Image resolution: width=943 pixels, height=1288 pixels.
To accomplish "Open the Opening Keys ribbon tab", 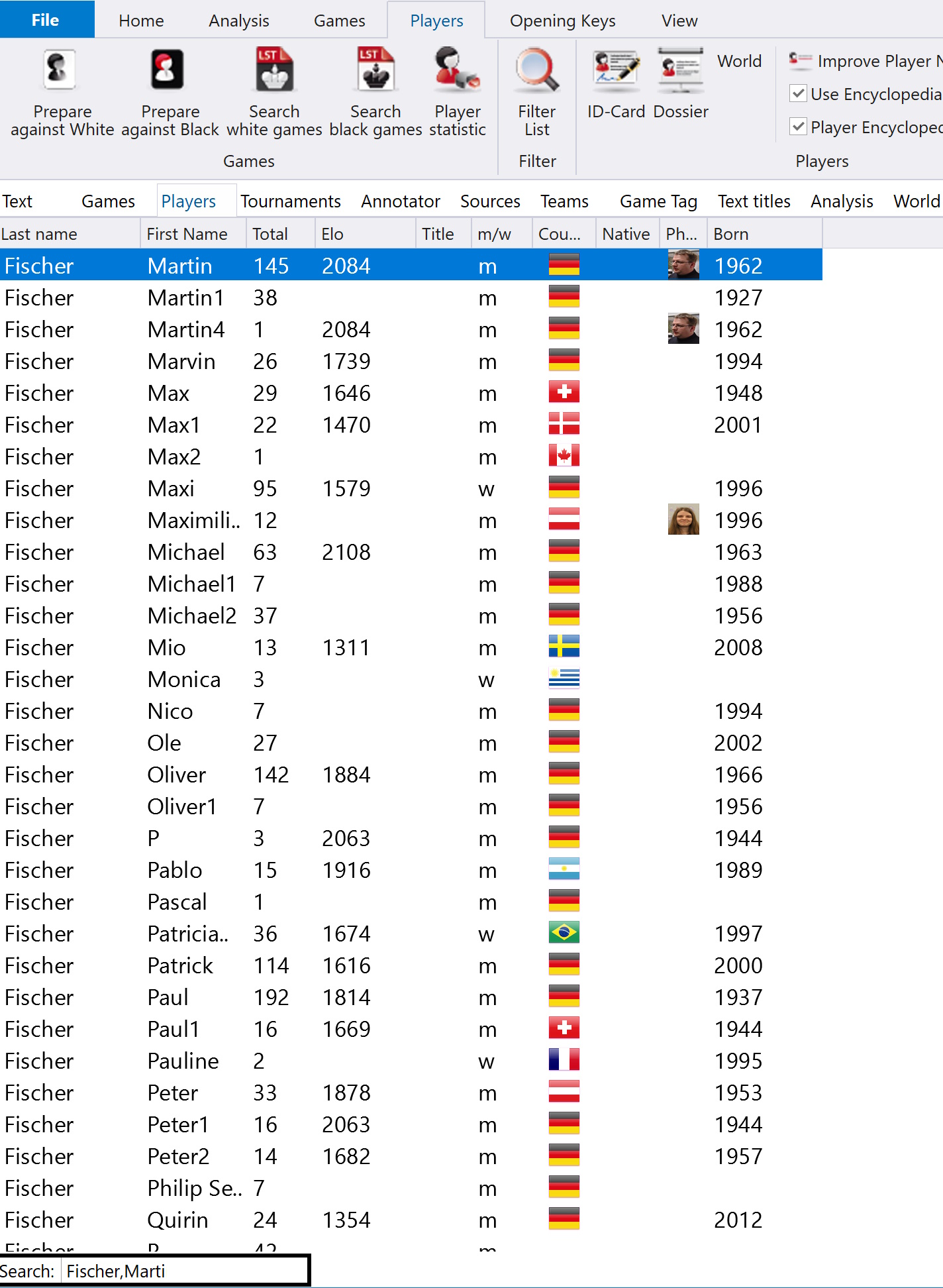I will click(562, 21).
